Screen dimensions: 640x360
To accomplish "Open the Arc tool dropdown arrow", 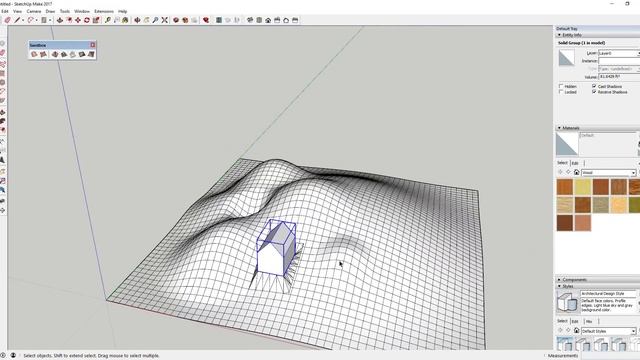I will (x=36, y=20).
